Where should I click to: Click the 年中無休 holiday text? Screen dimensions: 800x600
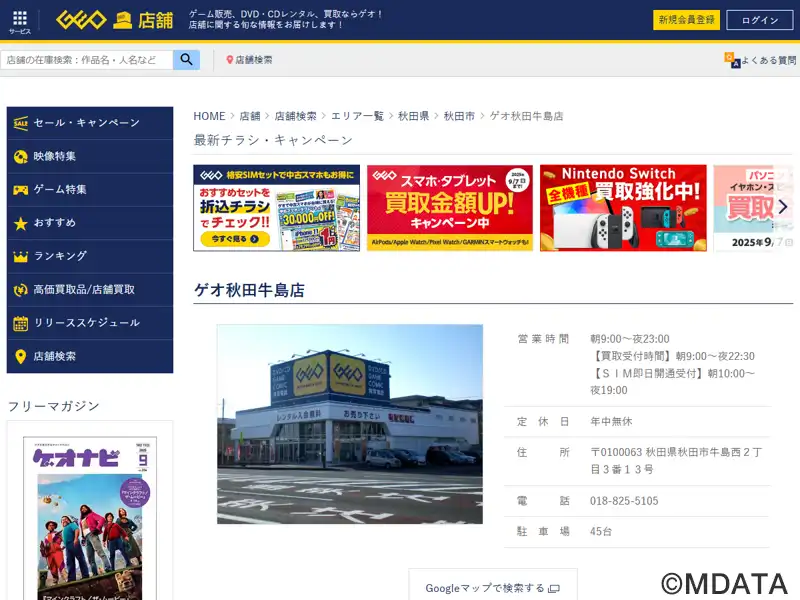611,421
